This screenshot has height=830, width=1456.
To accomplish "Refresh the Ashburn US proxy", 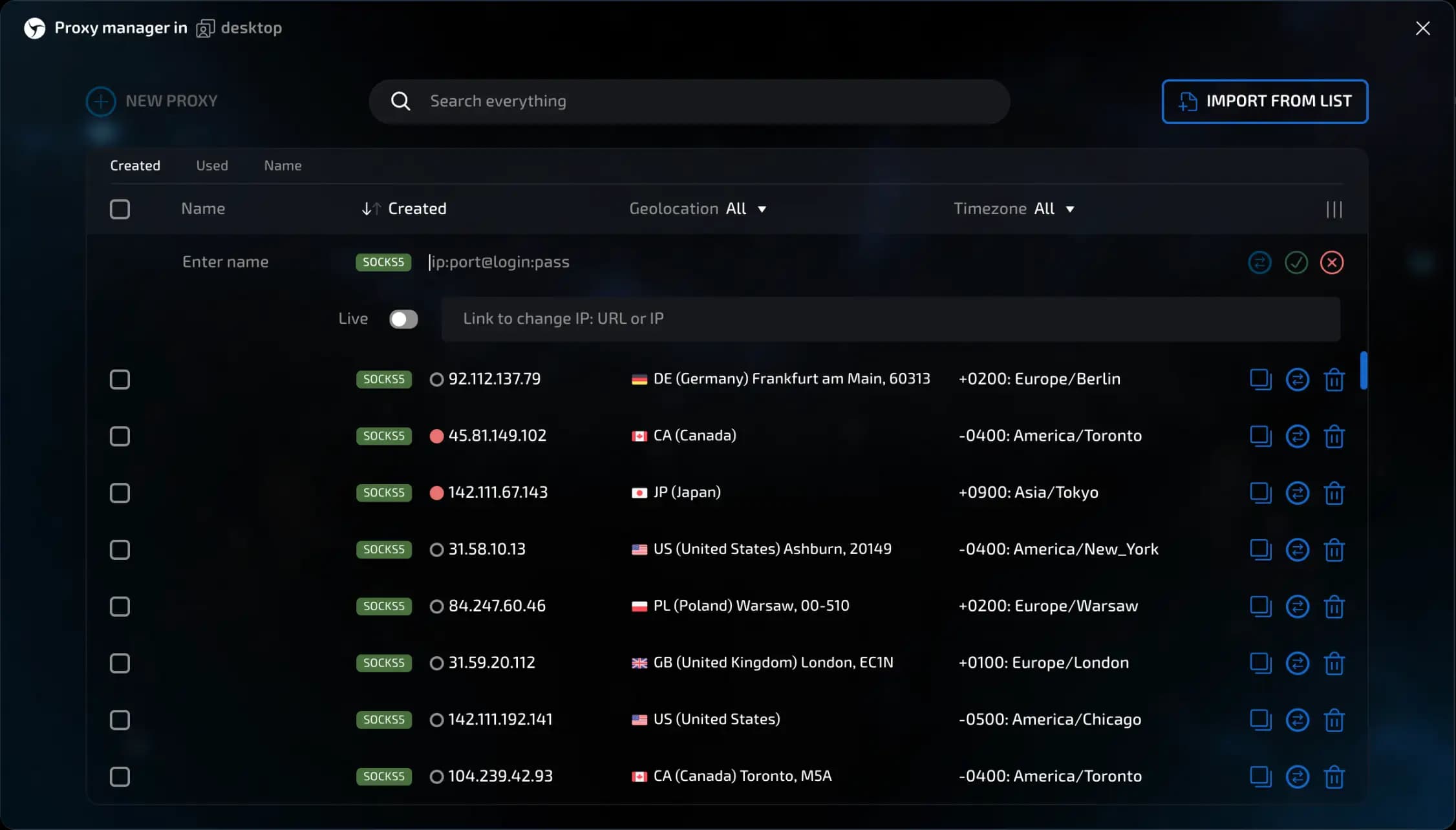I will pos(1298,549).
